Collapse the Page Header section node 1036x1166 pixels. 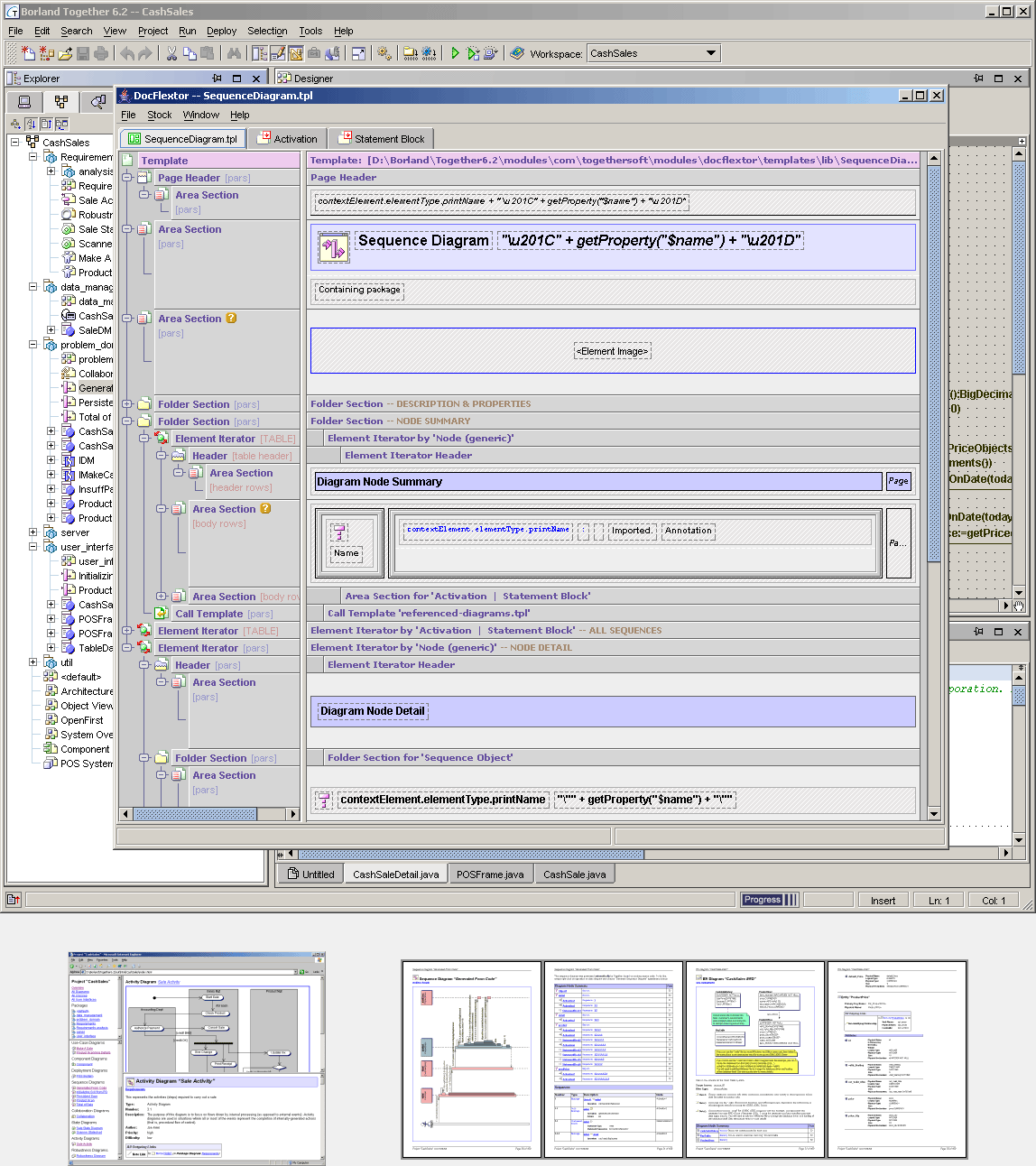(x=127, y=178)
